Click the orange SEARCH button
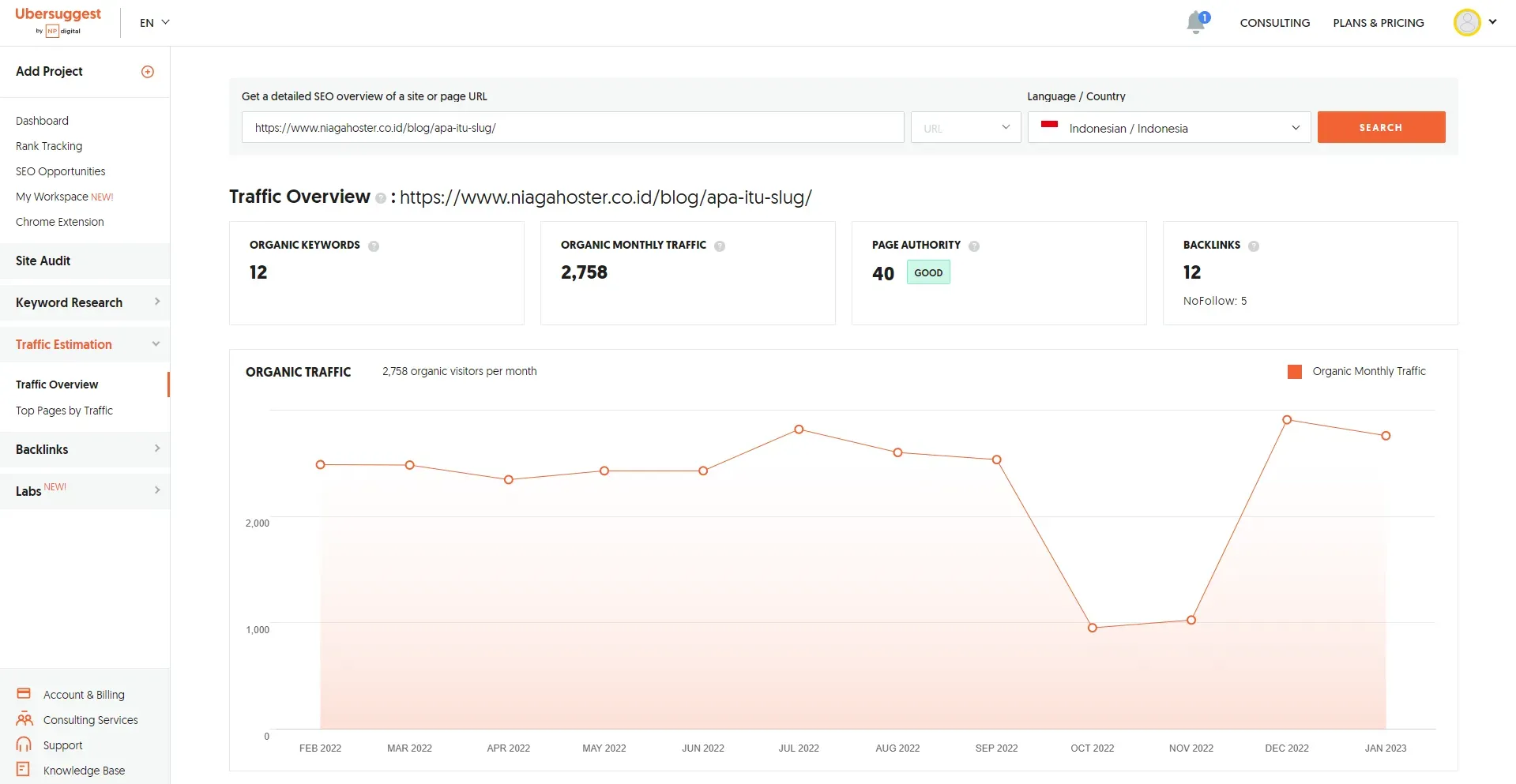1516x784 pixels. click(x=1381, y=127)
